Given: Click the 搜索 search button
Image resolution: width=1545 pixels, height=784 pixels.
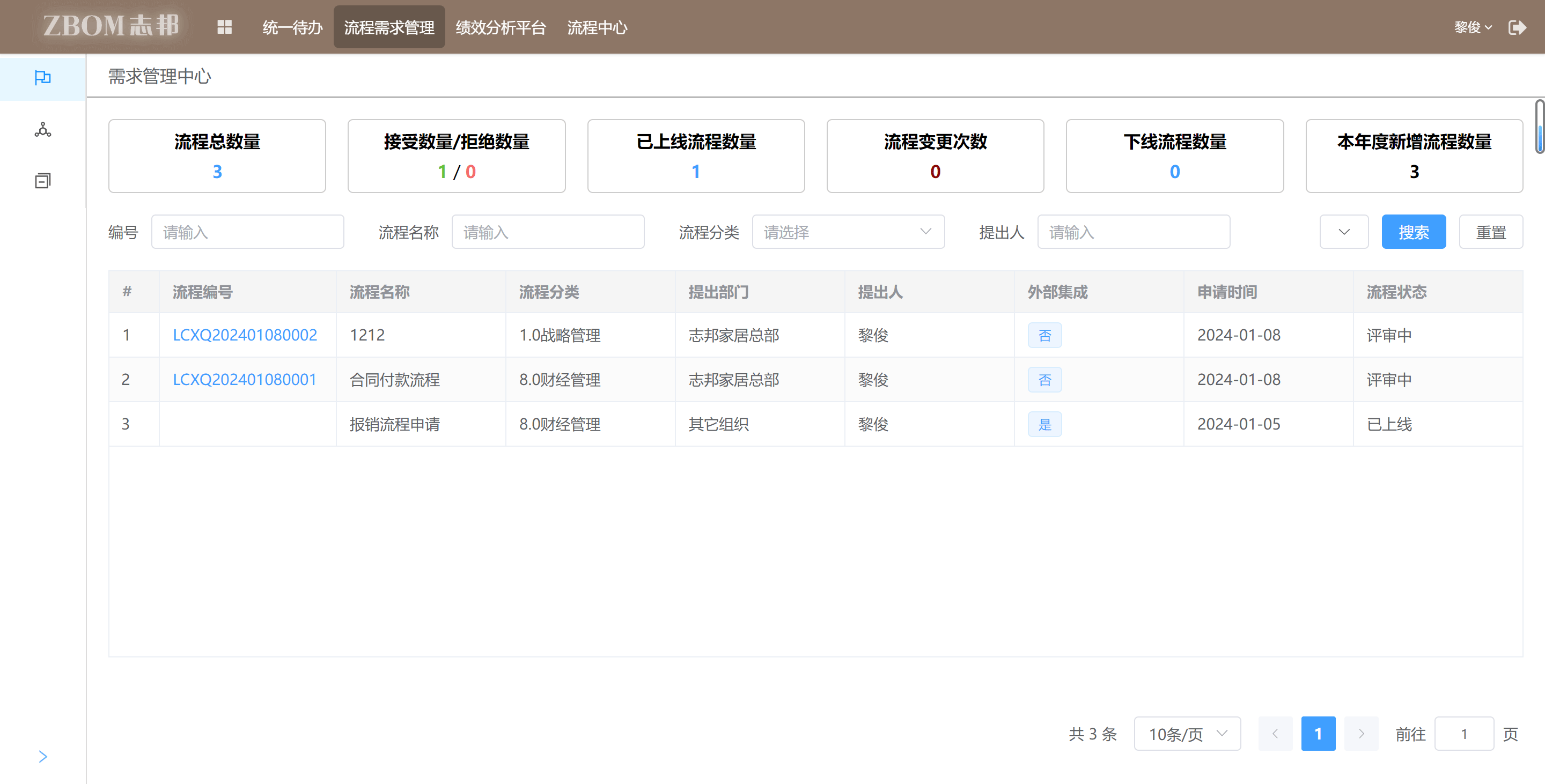Looking at the screenshot, I should click(1413, 232).
